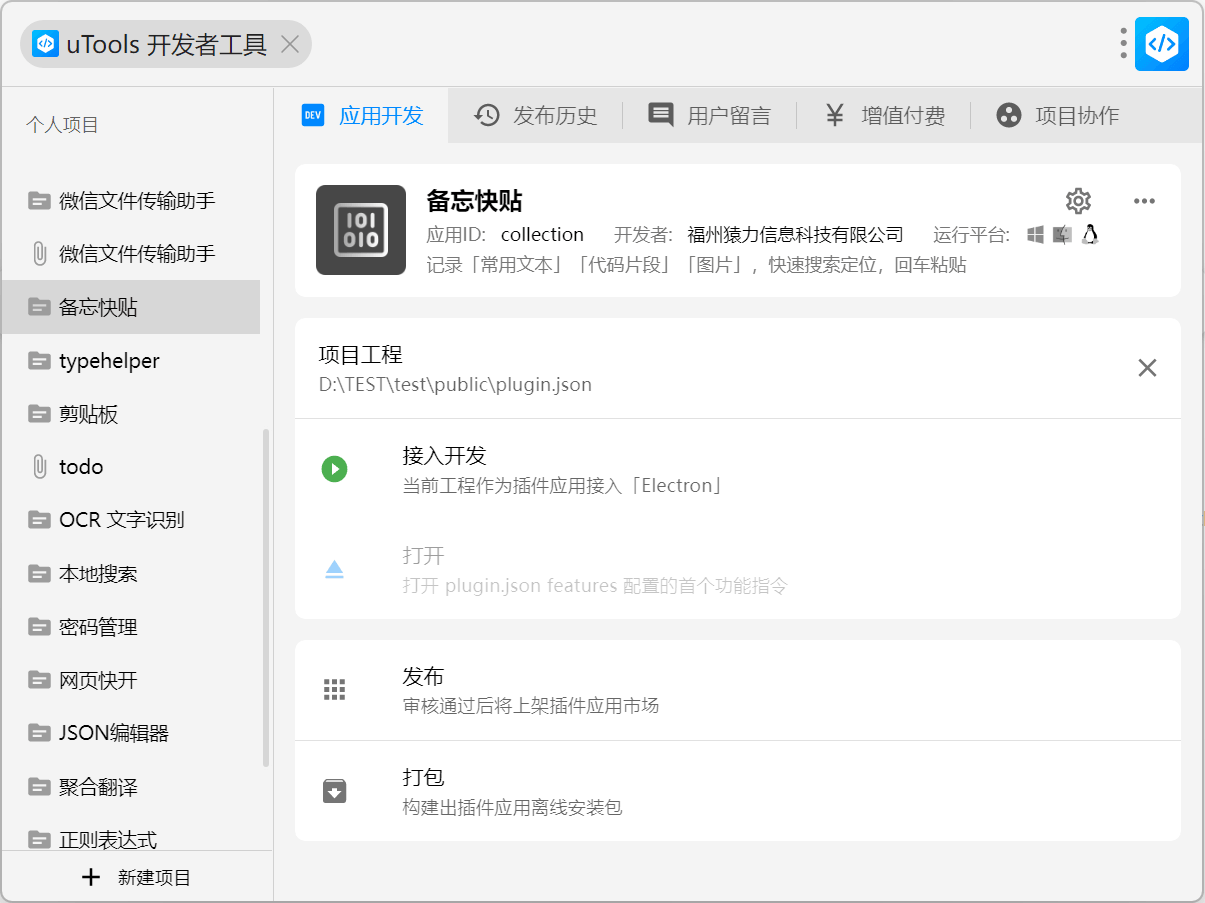This screenshot has width=1205, height=903.
Task: Select the 本地搜索 project
Action: click(x=131, y=574)
